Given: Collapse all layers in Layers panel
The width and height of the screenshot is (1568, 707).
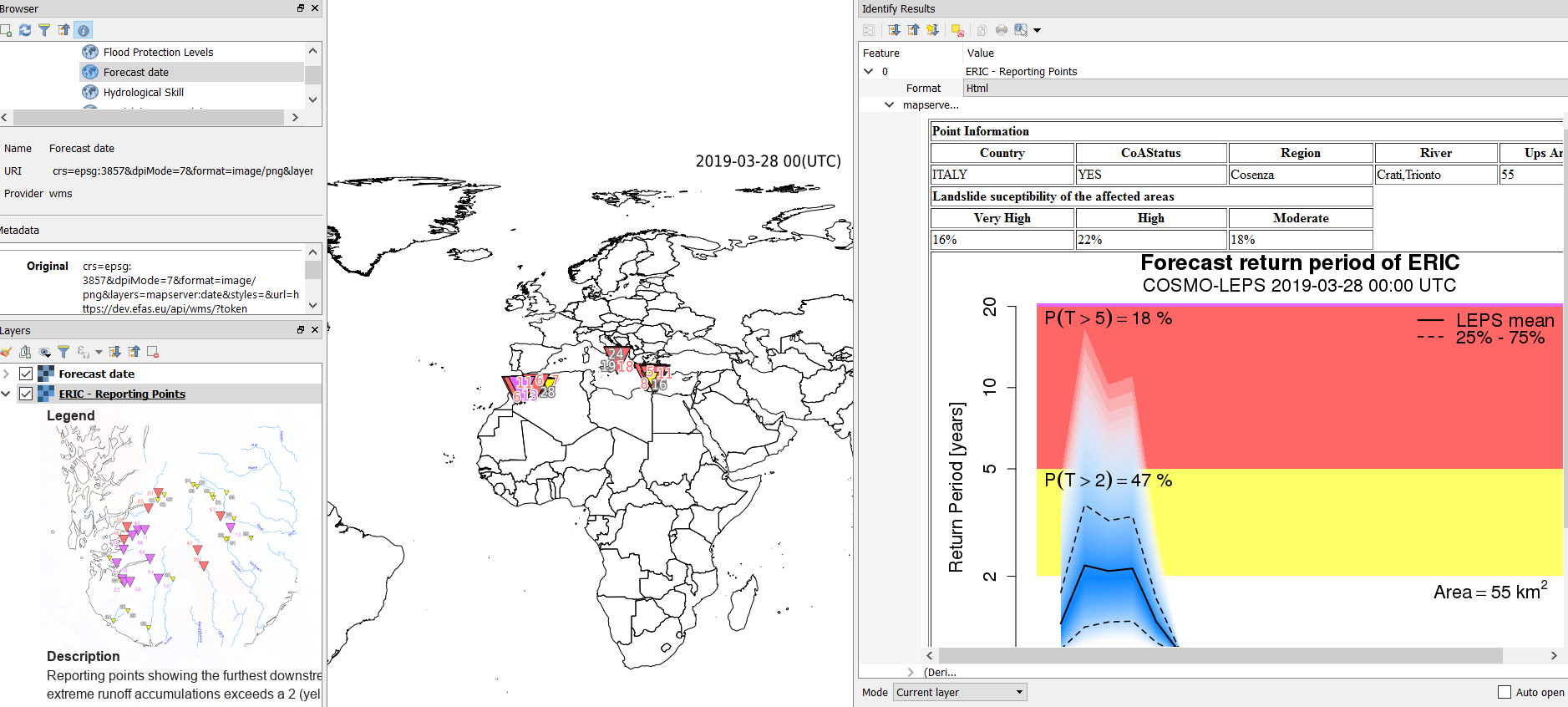Looking at the screenshot, I should point(134,352).
